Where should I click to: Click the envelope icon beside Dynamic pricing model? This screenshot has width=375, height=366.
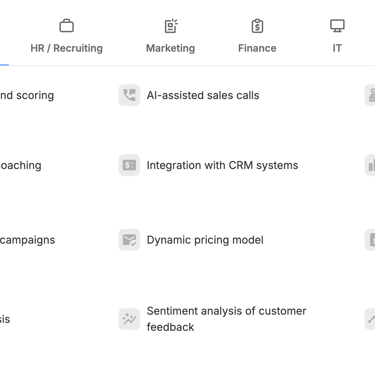pos(129,240)
